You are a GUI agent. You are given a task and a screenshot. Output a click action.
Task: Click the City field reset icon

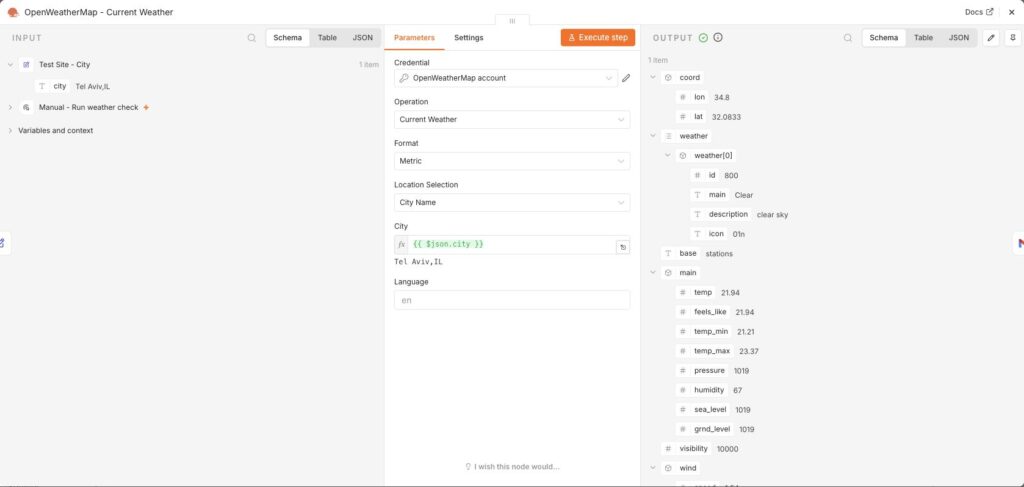click(x=623, y=247)
